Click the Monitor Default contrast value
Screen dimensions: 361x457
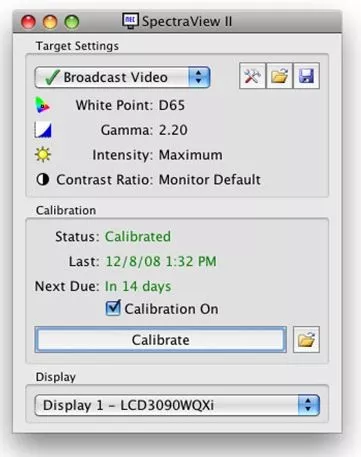(210, 180)
